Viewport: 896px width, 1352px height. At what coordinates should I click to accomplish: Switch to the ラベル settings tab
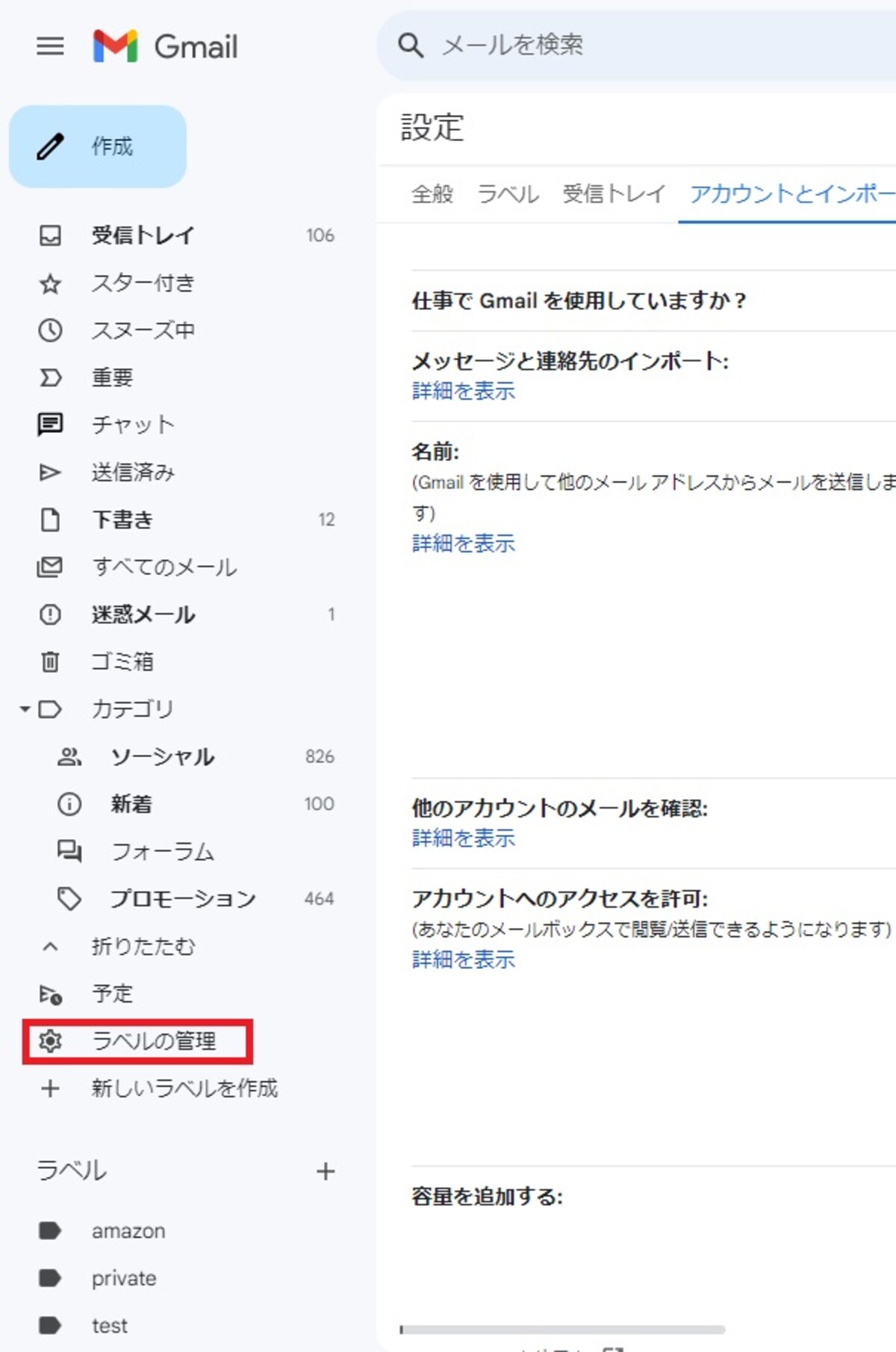(508, 194)
